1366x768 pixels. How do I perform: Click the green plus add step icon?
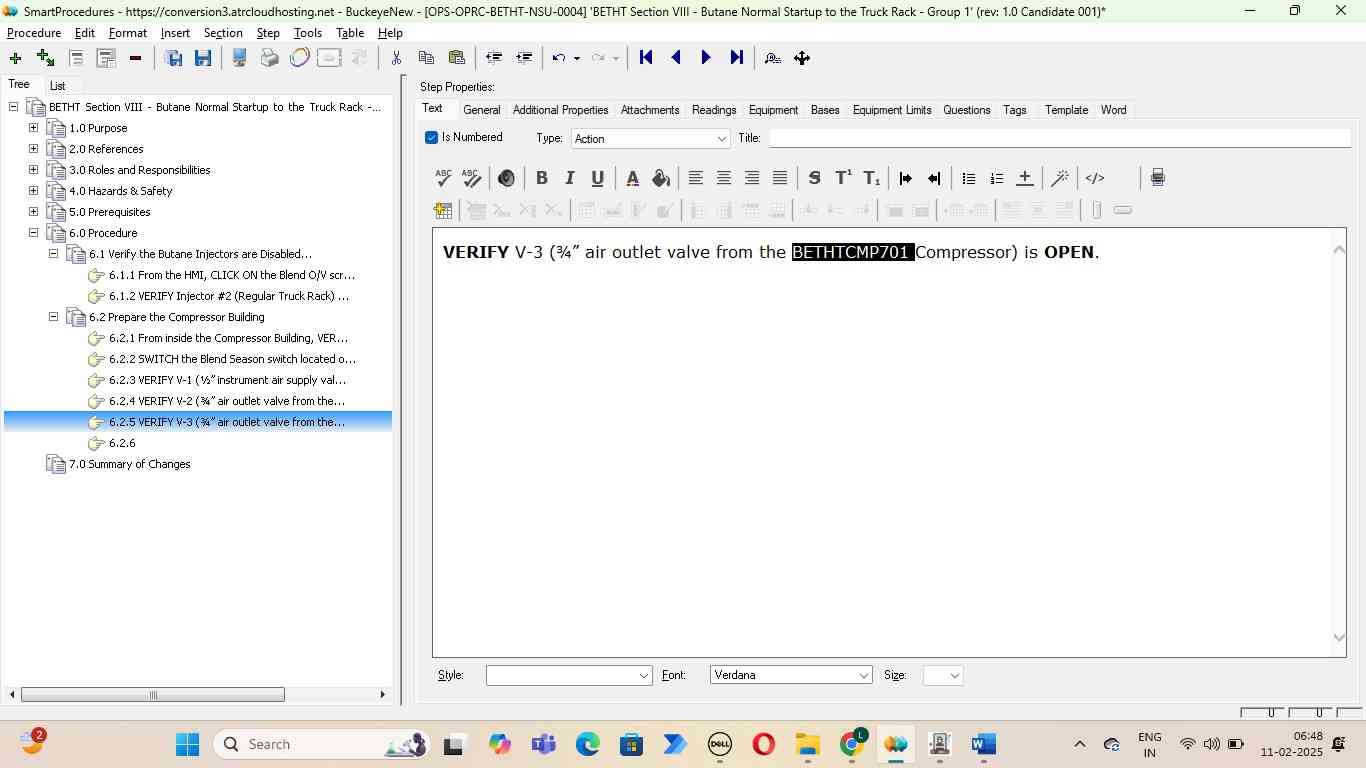point(15,58)
